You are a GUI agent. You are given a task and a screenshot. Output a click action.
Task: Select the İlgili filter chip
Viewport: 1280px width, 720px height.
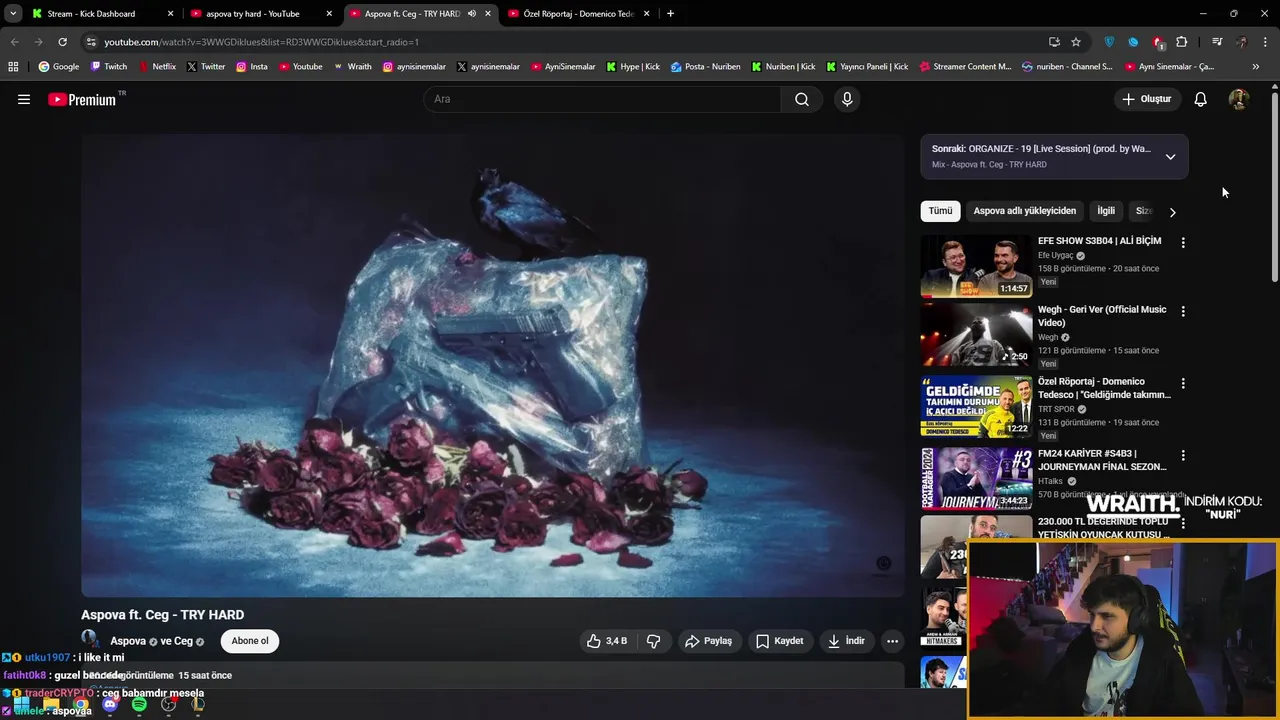(x=1106, y=211)
